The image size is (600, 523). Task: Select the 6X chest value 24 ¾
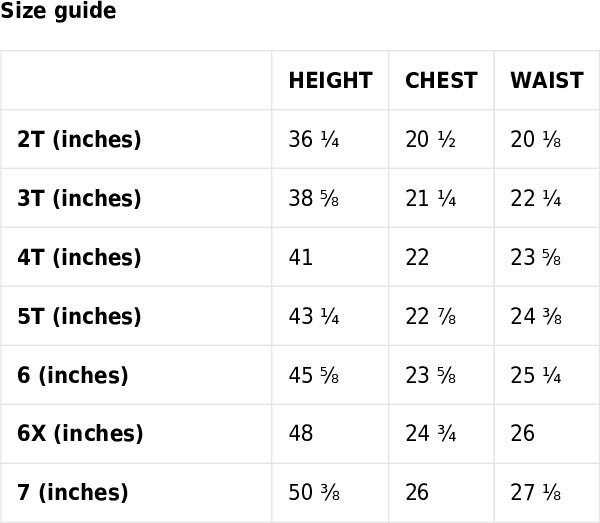(430, 433)
